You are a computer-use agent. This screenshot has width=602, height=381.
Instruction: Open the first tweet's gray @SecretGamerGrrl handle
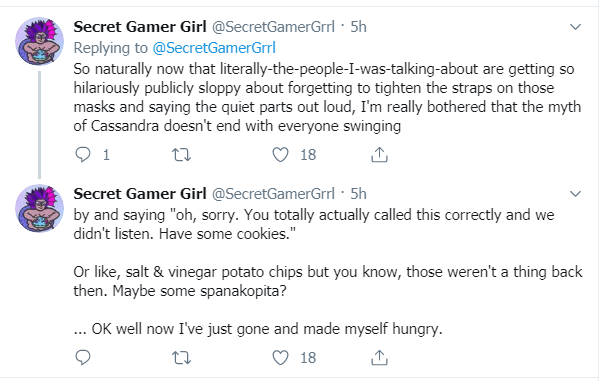[273, 27]
